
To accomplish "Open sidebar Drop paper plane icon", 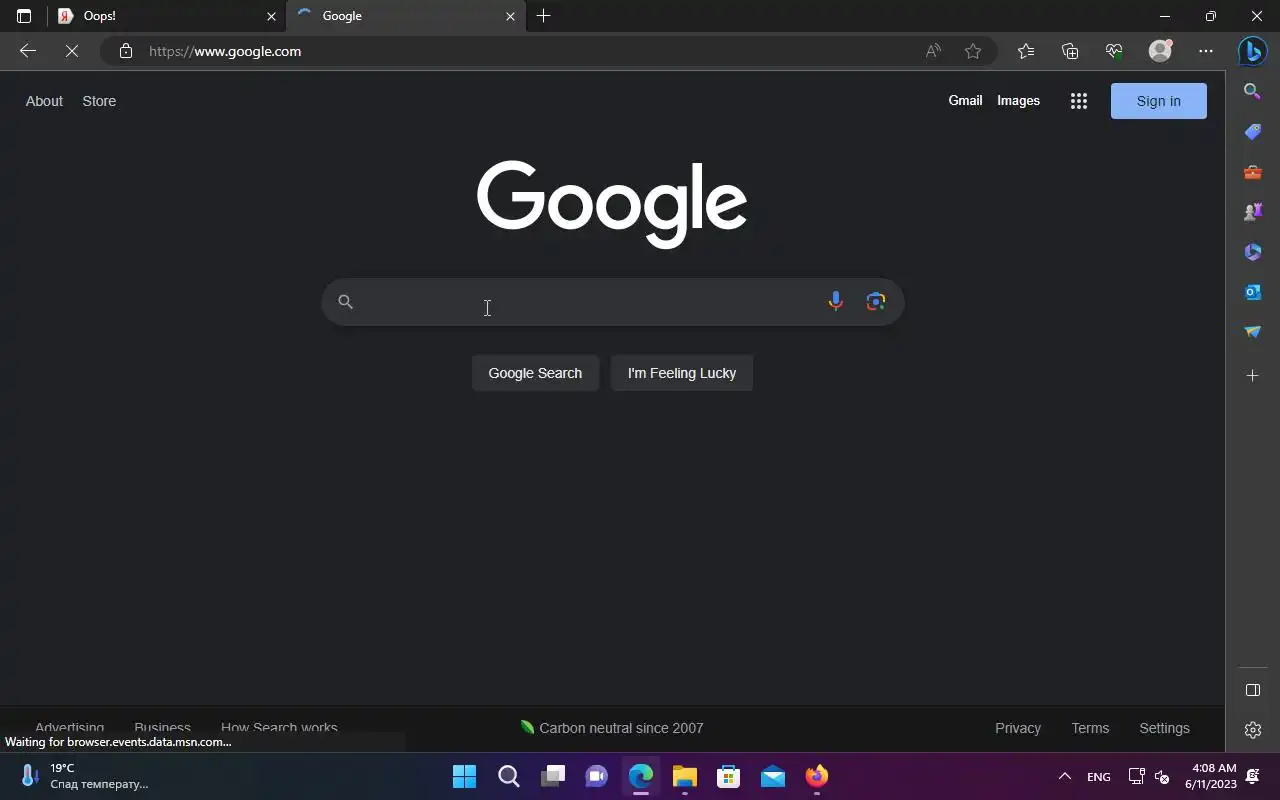I will tap(1253, 332).
